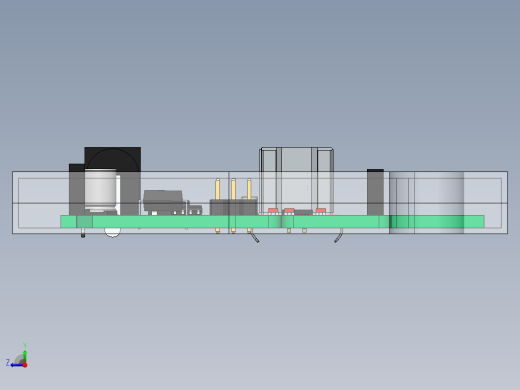Click the red origin point of the triad
The height and width of the screenshot is (390, 520).
tap(25, 365)
